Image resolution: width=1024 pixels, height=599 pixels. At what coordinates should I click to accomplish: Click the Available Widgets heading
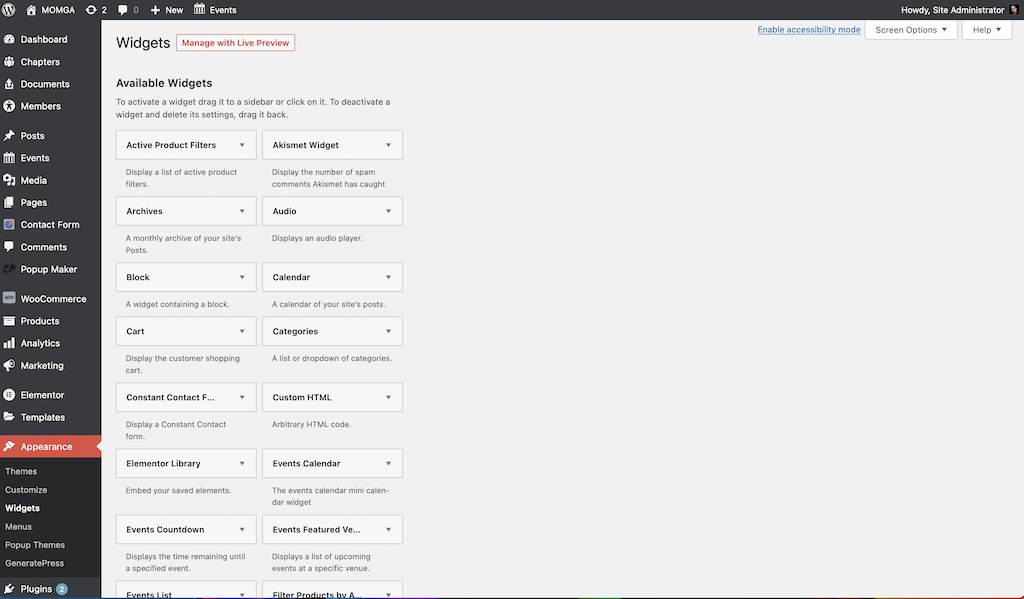(164, 83)
